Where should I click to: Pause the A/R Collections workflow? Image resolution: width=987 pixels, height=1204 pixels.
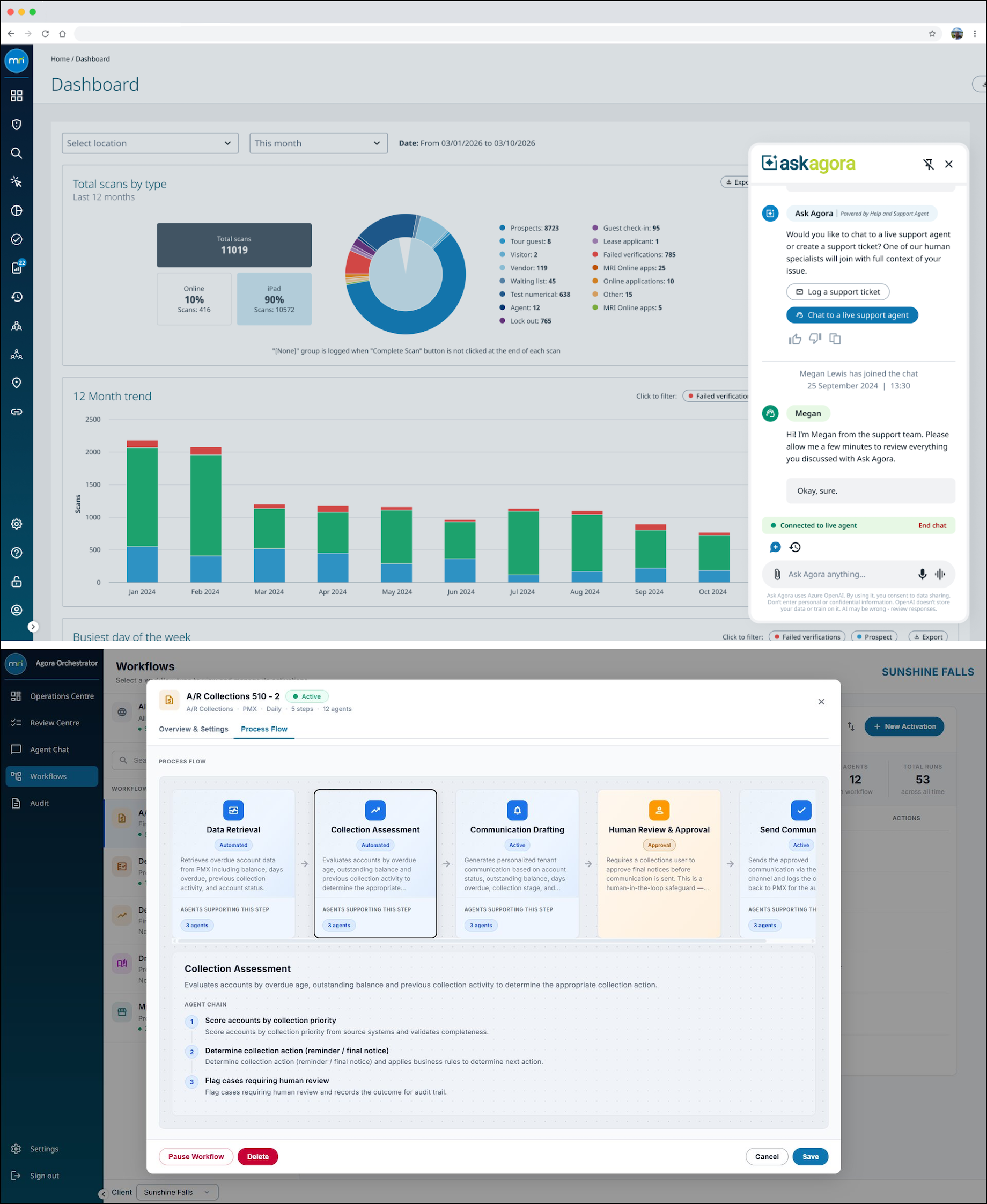[196, 1157]
